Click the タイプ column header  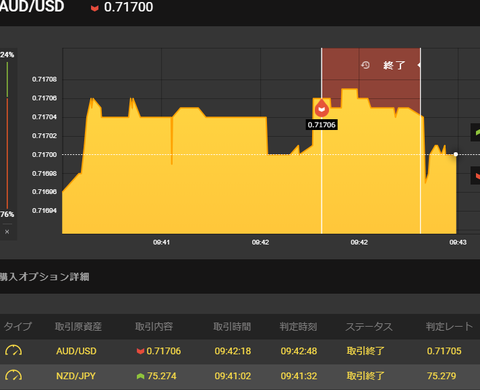coord(18,326)
